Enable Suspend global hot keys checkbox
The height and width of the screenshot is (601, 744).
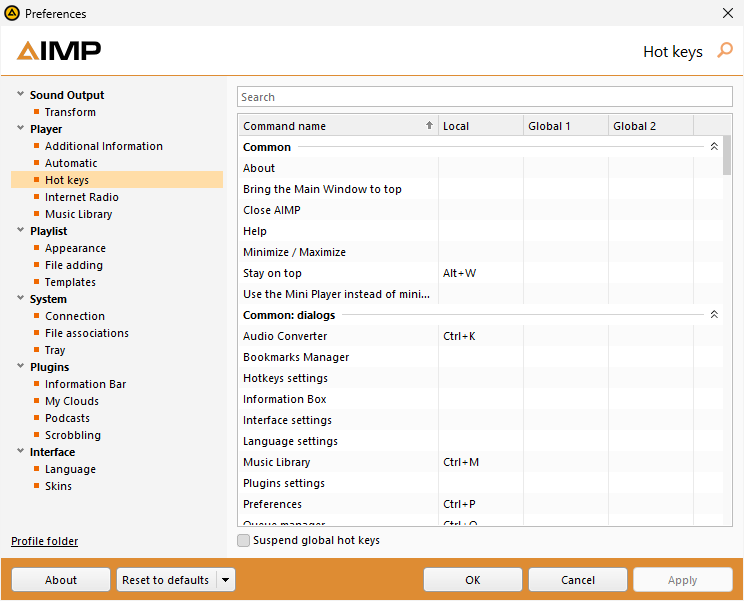click(243, 540)
